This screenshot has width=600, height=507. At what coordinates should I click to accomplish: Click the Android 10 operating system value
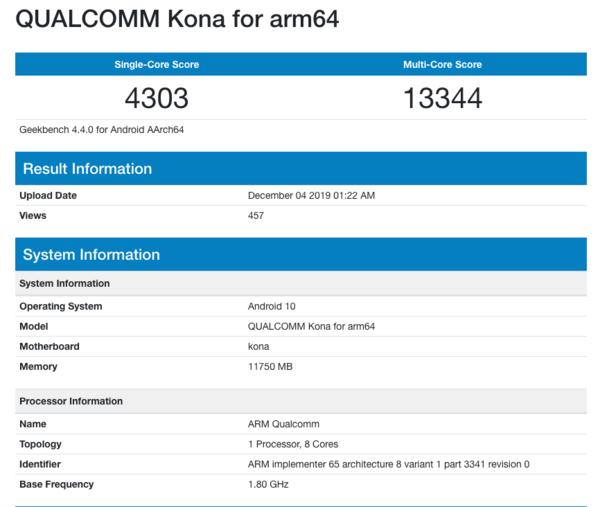pyautogui.click(x=271, y=306)
